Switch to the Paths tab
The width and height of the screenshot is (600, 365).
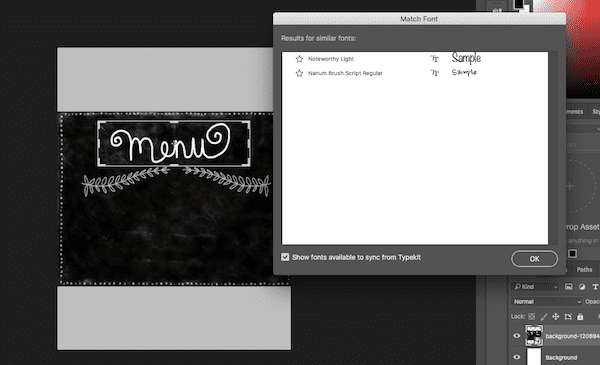(x=584, y=269)
